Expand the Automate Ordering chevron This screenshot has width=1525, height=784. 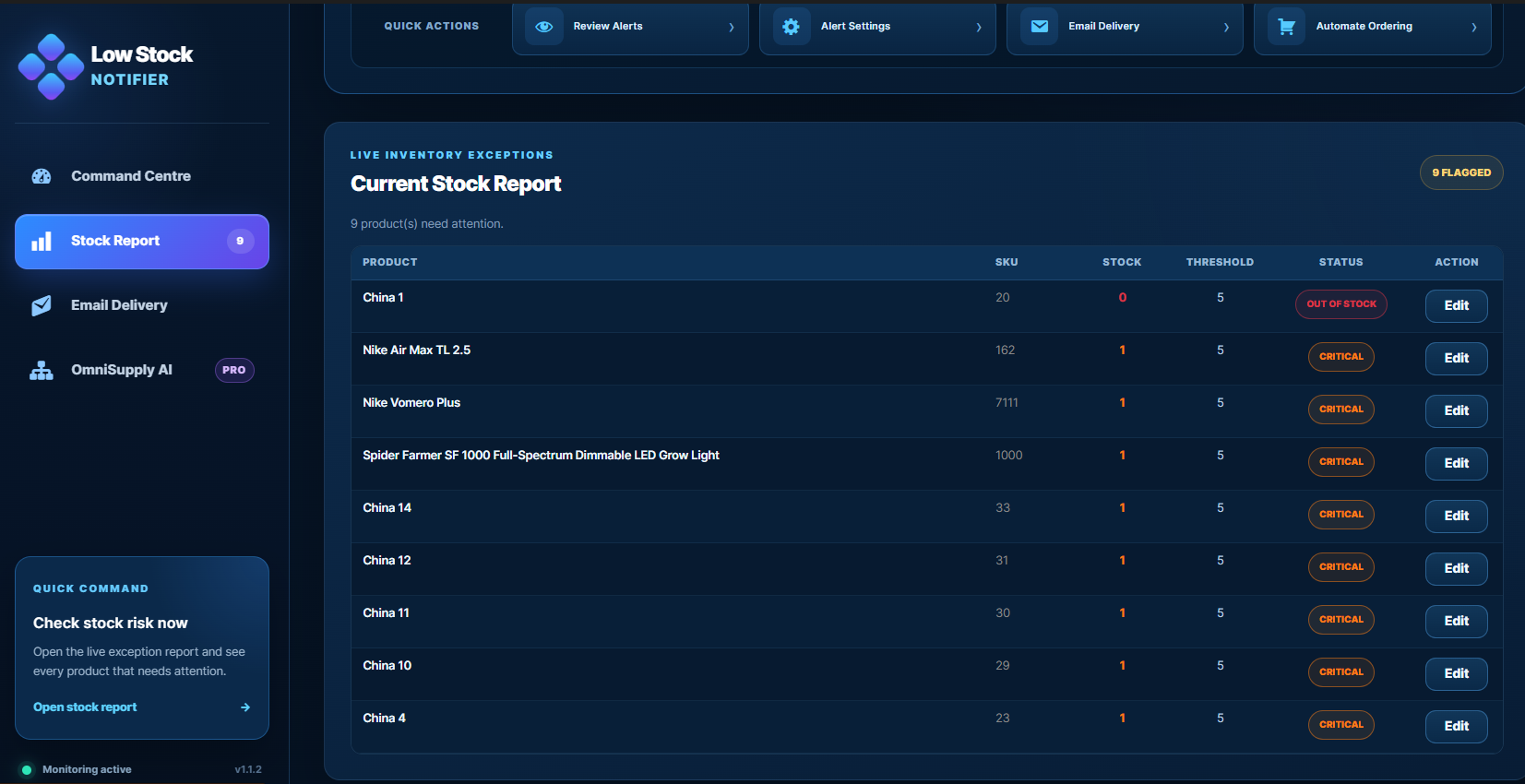coord(1474,27)
